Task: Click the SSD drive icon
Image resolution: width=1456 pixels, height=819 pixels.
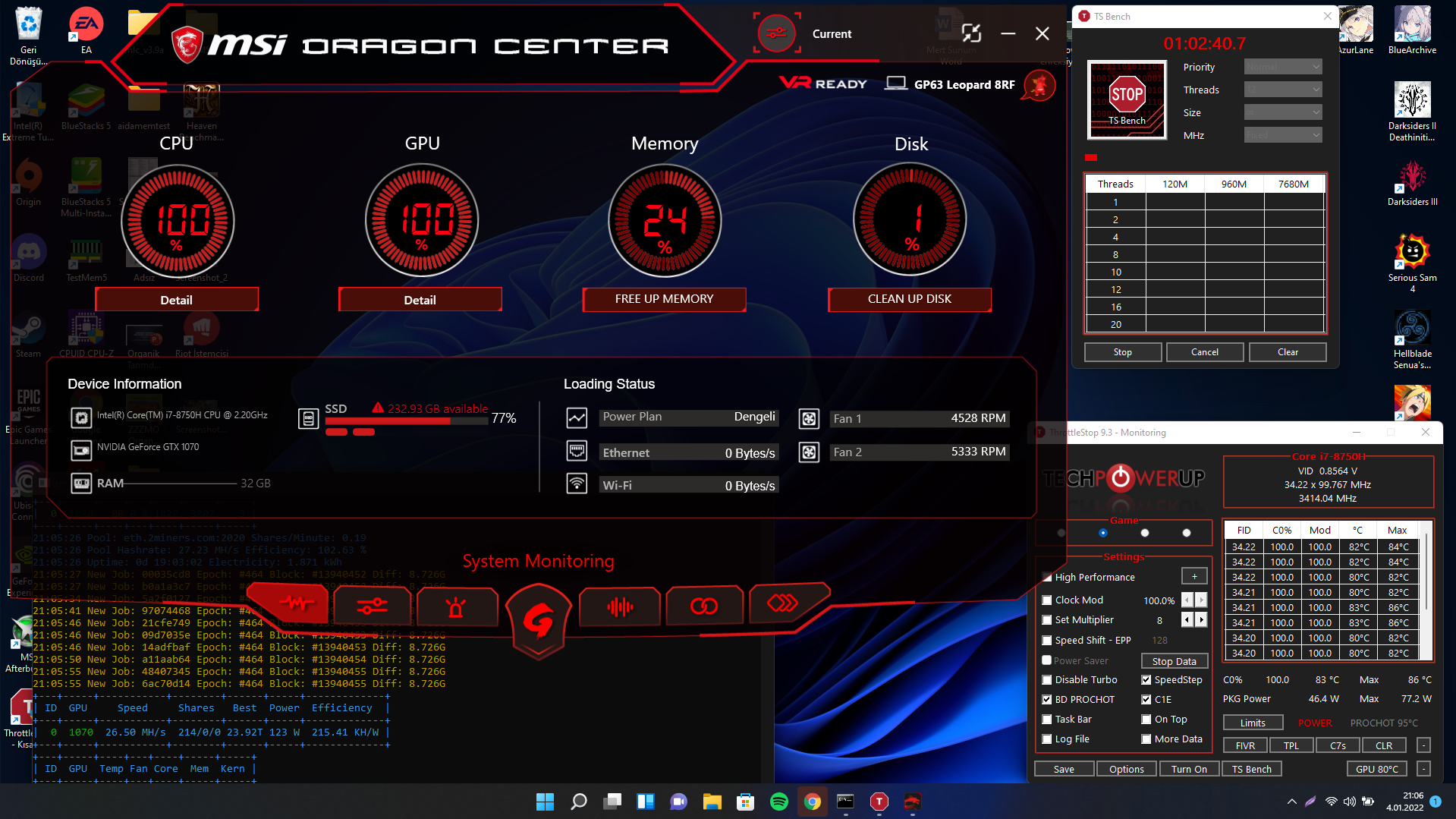Action: (x=308, y=418)
